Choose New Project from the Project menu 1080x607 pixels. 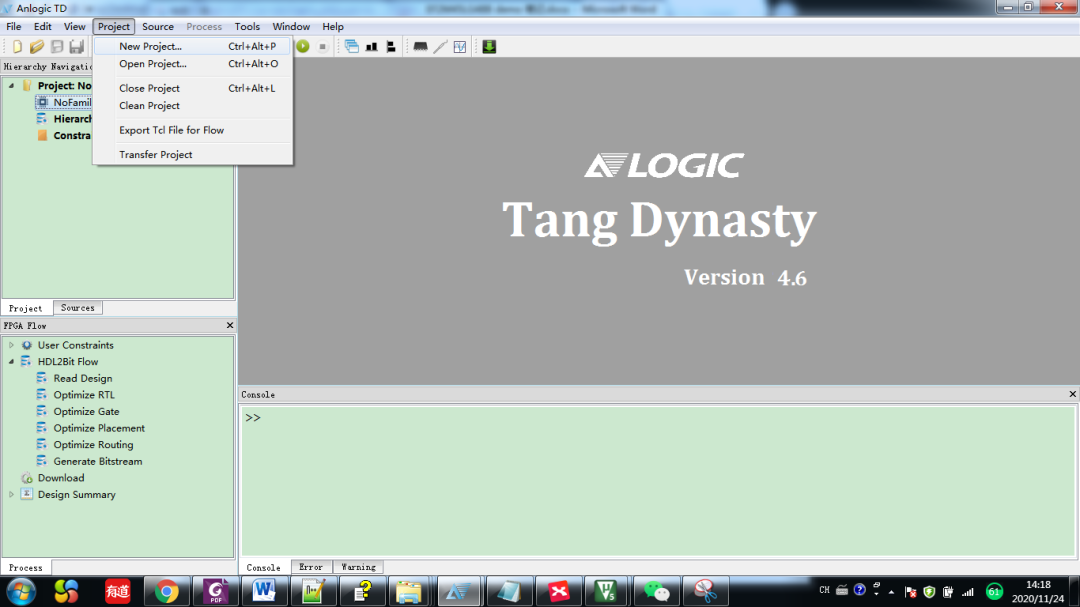(x=150, y=47)
